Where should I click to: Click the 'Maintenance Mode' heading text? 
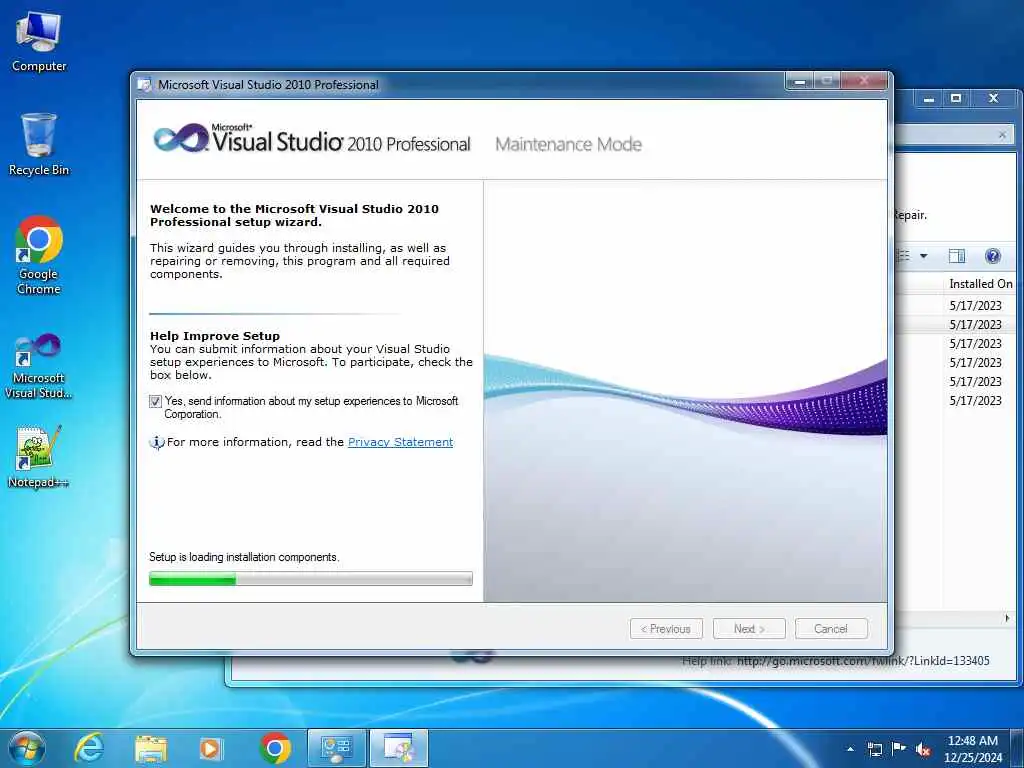coord(568,144)
